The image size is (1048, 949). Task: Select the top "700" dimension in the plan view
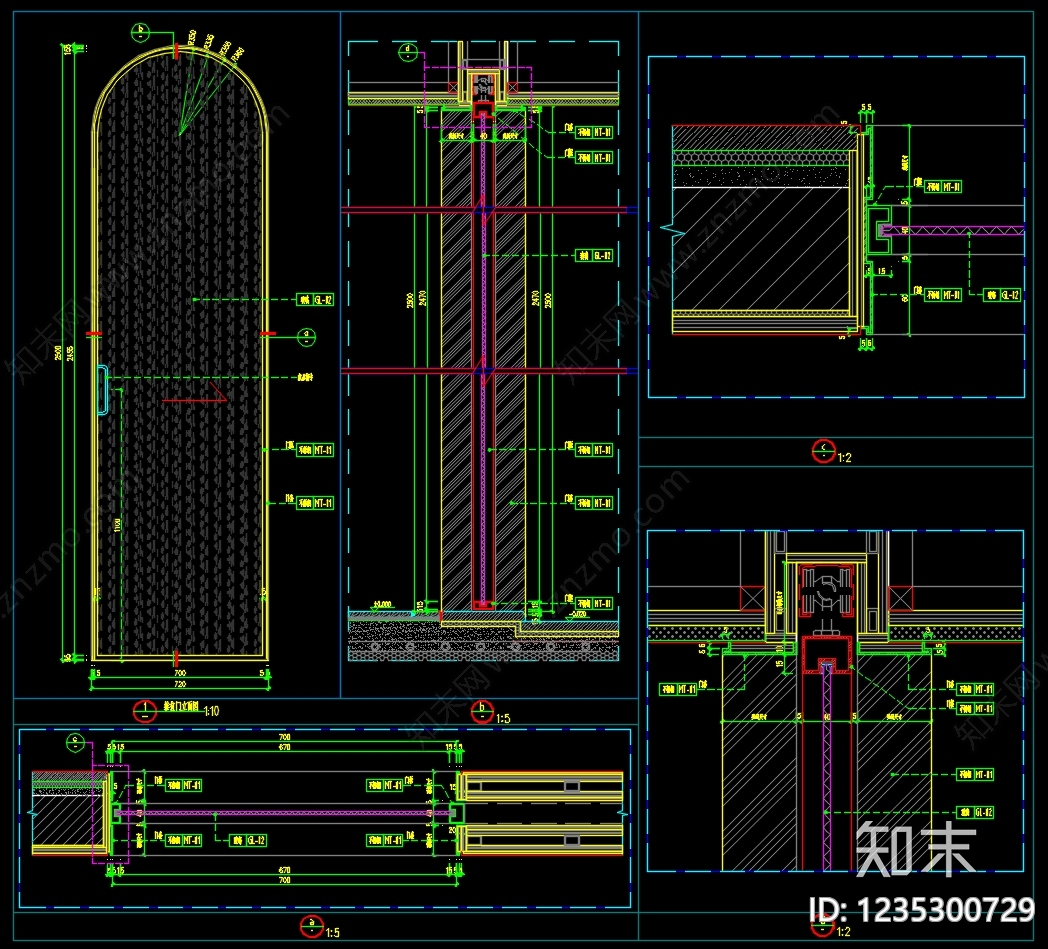pyautogui.click(x=285, y=738)
